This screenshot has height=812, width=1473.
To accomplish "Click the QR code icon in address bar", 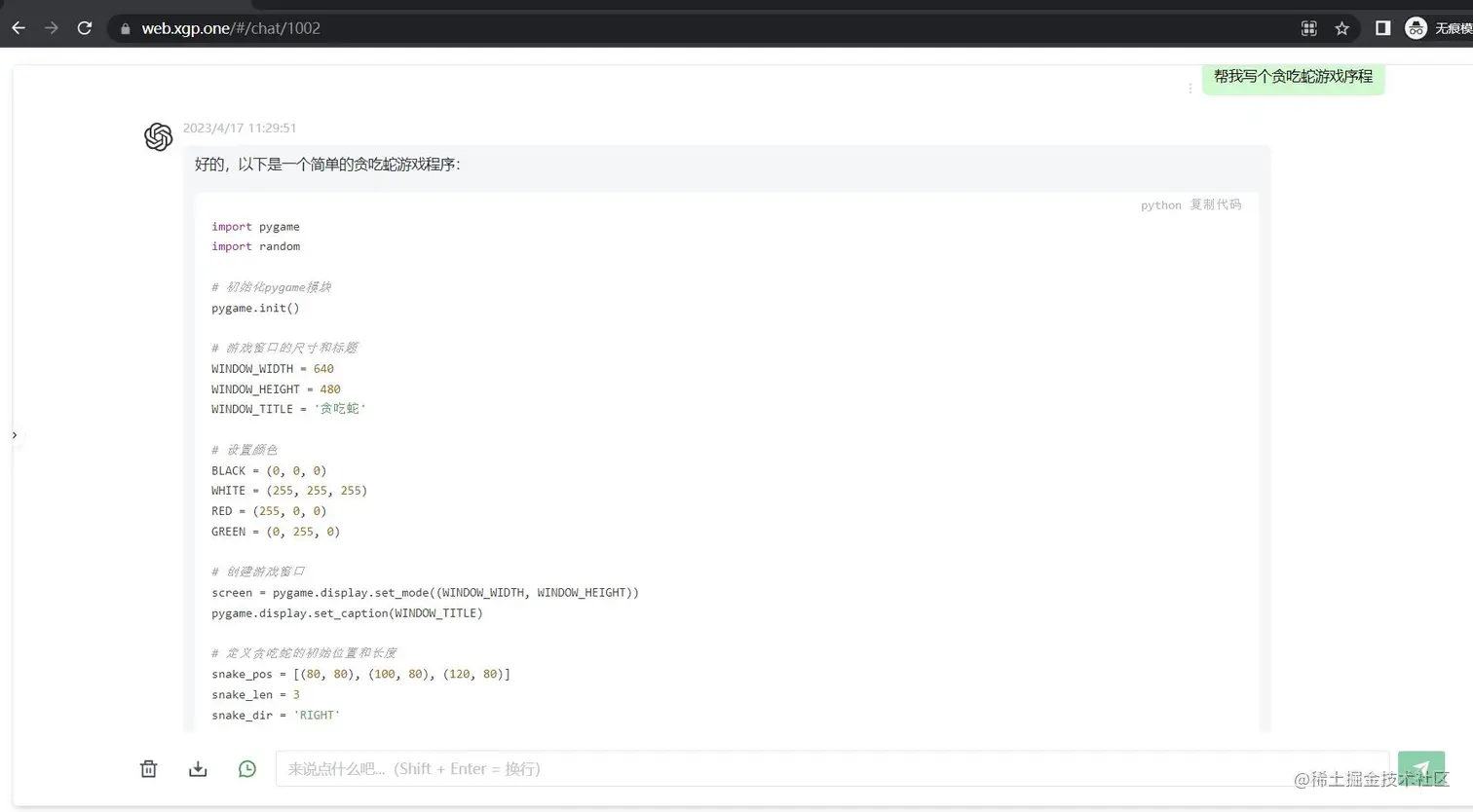I will [x=1308, y=28].
